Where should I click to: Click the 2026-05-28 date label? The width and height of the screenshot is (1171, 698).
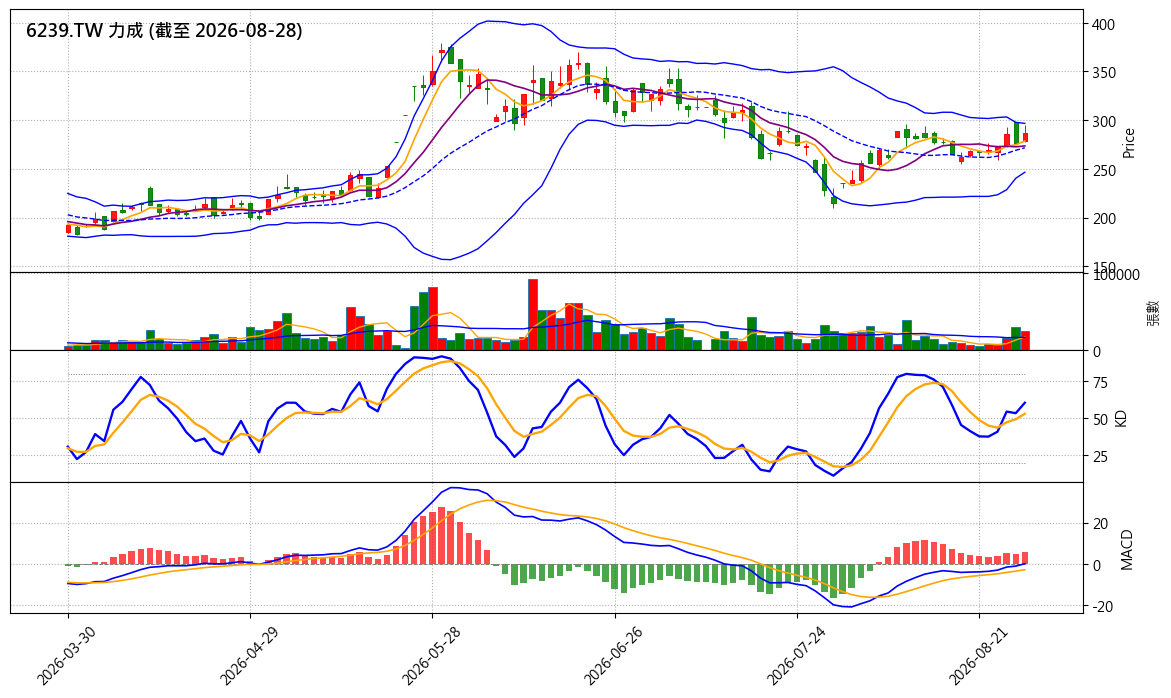429,655
